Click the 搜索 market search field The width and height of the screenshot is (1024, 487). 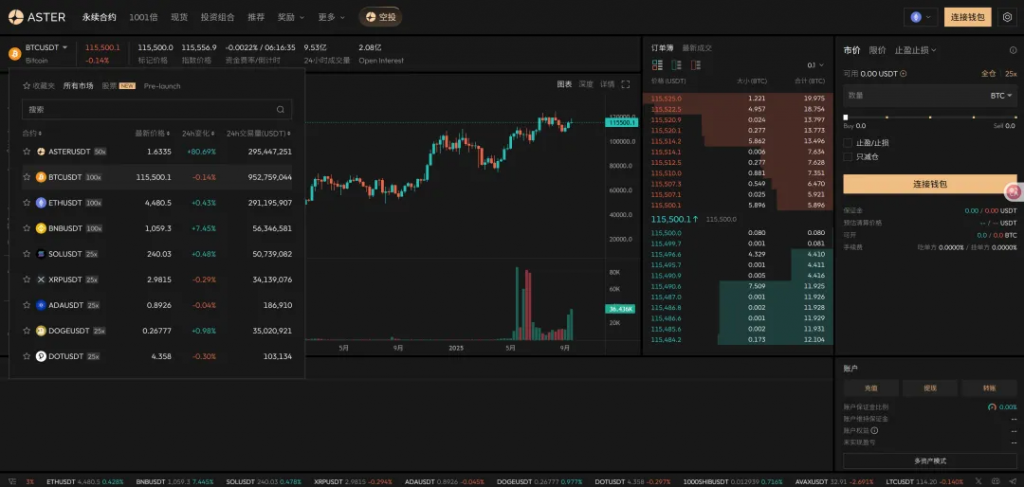point(157,110)
